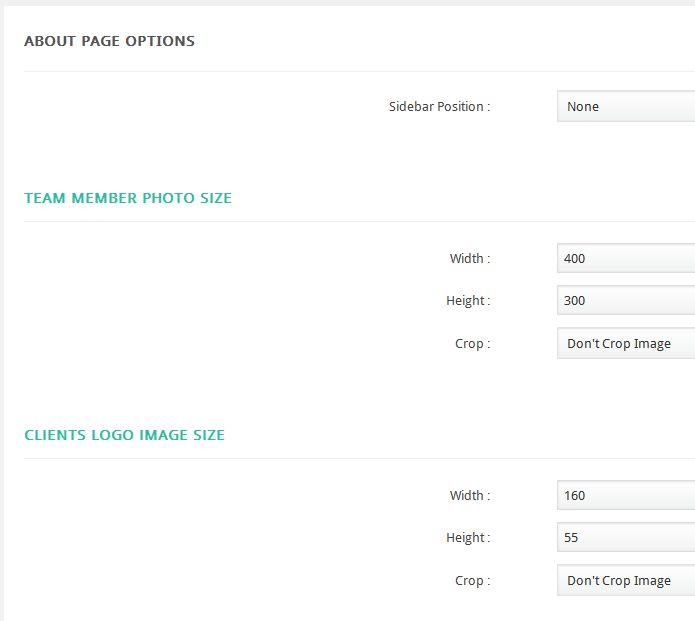Click the Width label for team member photo
Screen dimensions: 695x621
point(470,258)
